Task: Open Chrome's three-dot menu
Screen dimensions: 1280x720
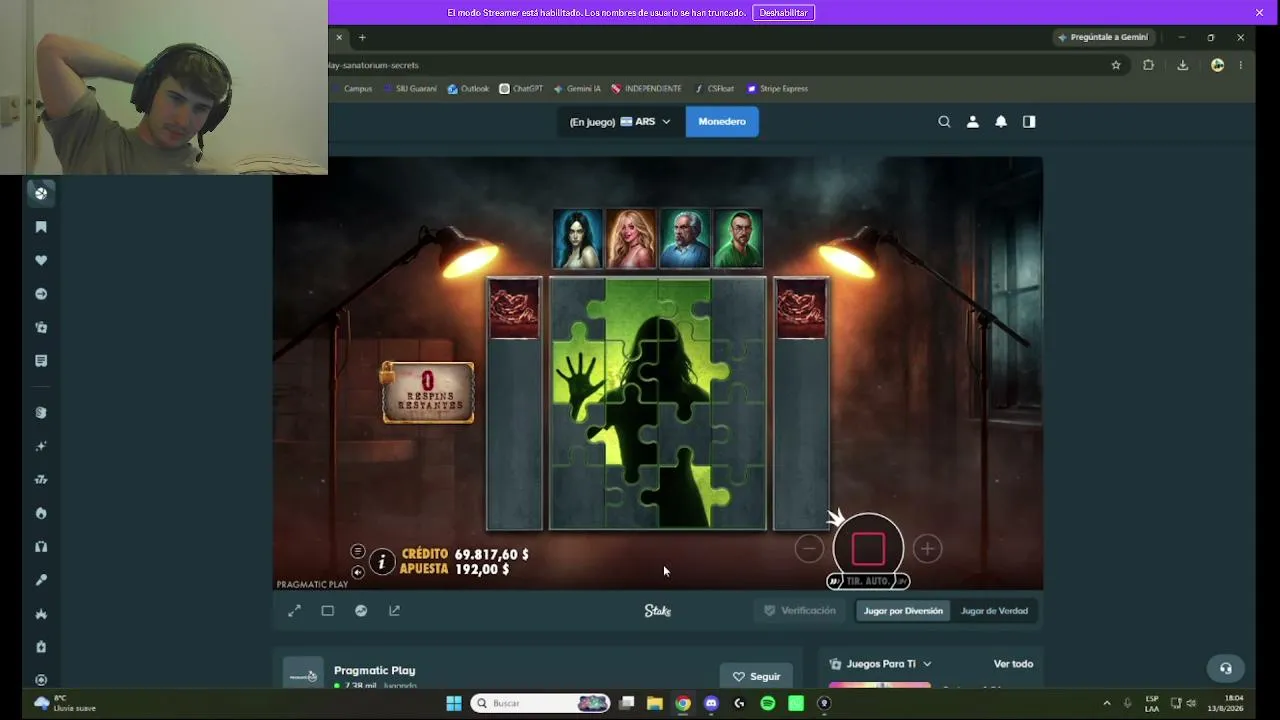Action: pos(1240,65)
